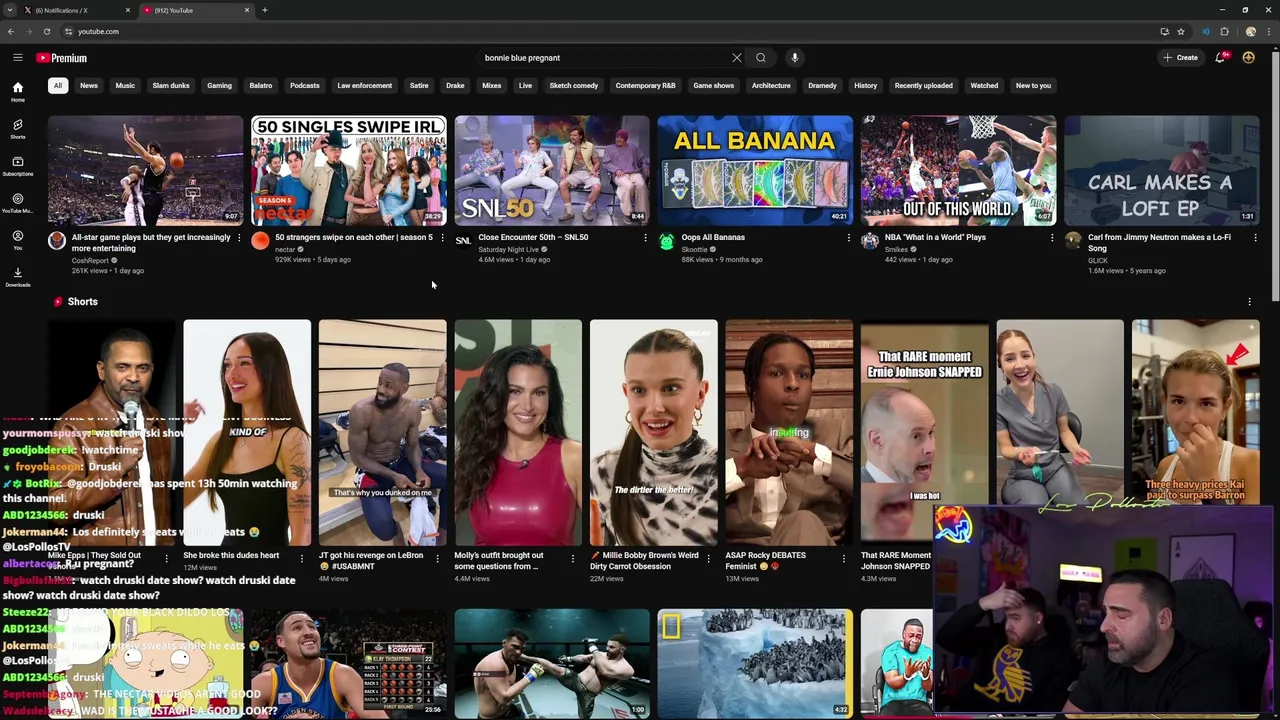Open Downloads in the sidebar

tap(17, 277)
